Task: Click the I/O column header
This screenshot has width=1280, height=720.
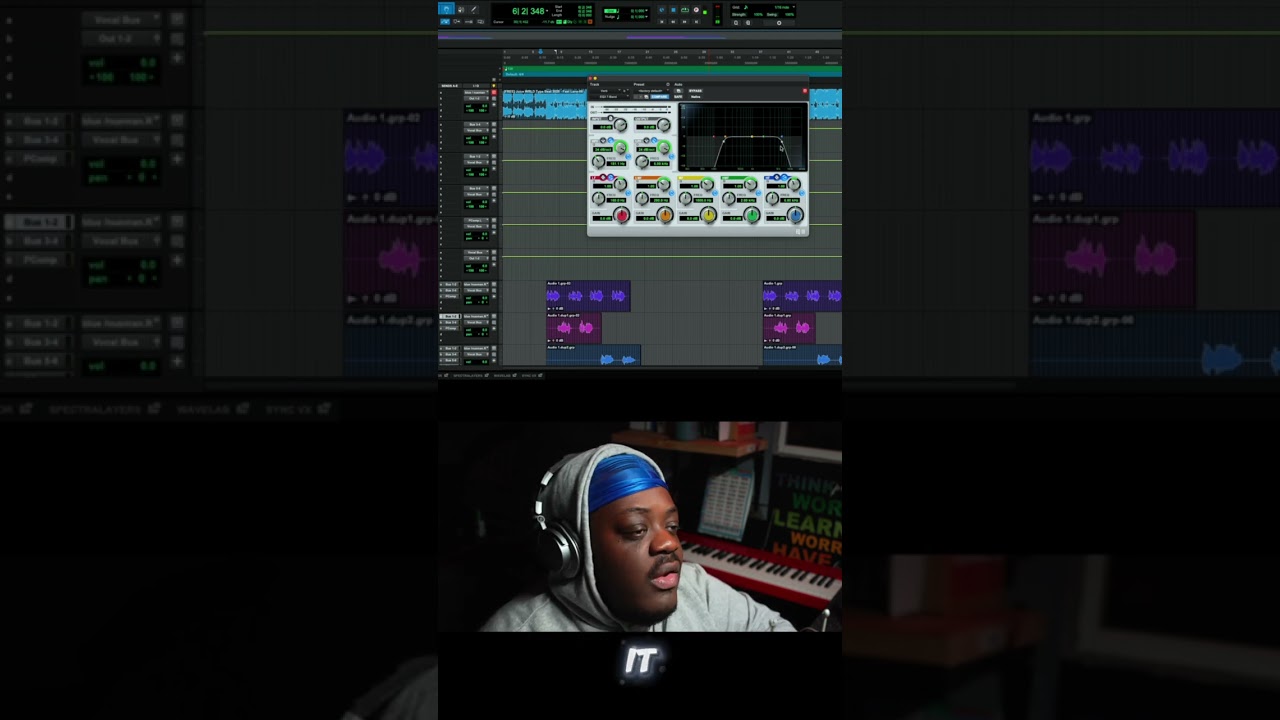Action: click(476, 86)
